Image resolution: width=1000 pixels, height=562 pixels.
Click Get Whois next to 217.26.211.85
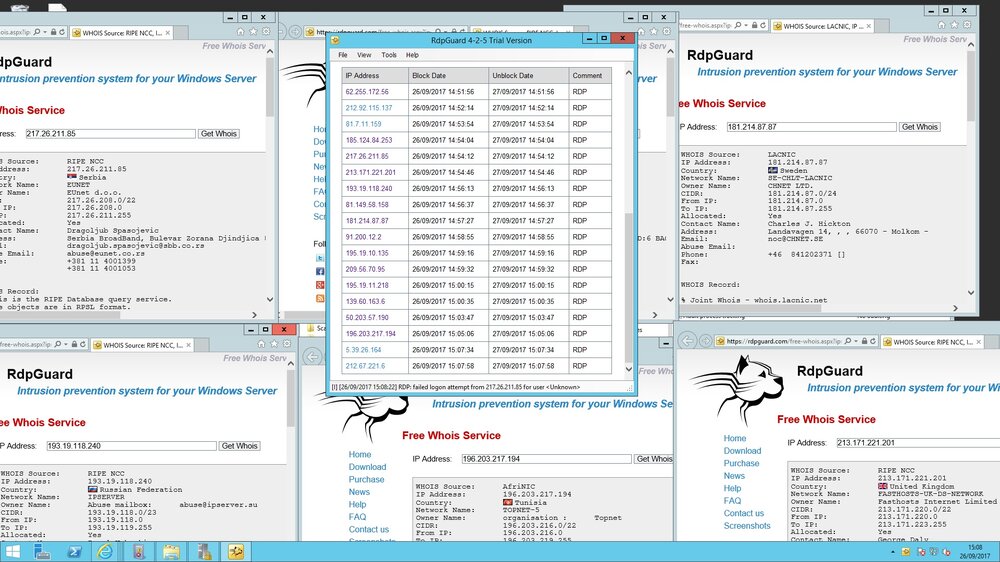(x=219, y=133)
